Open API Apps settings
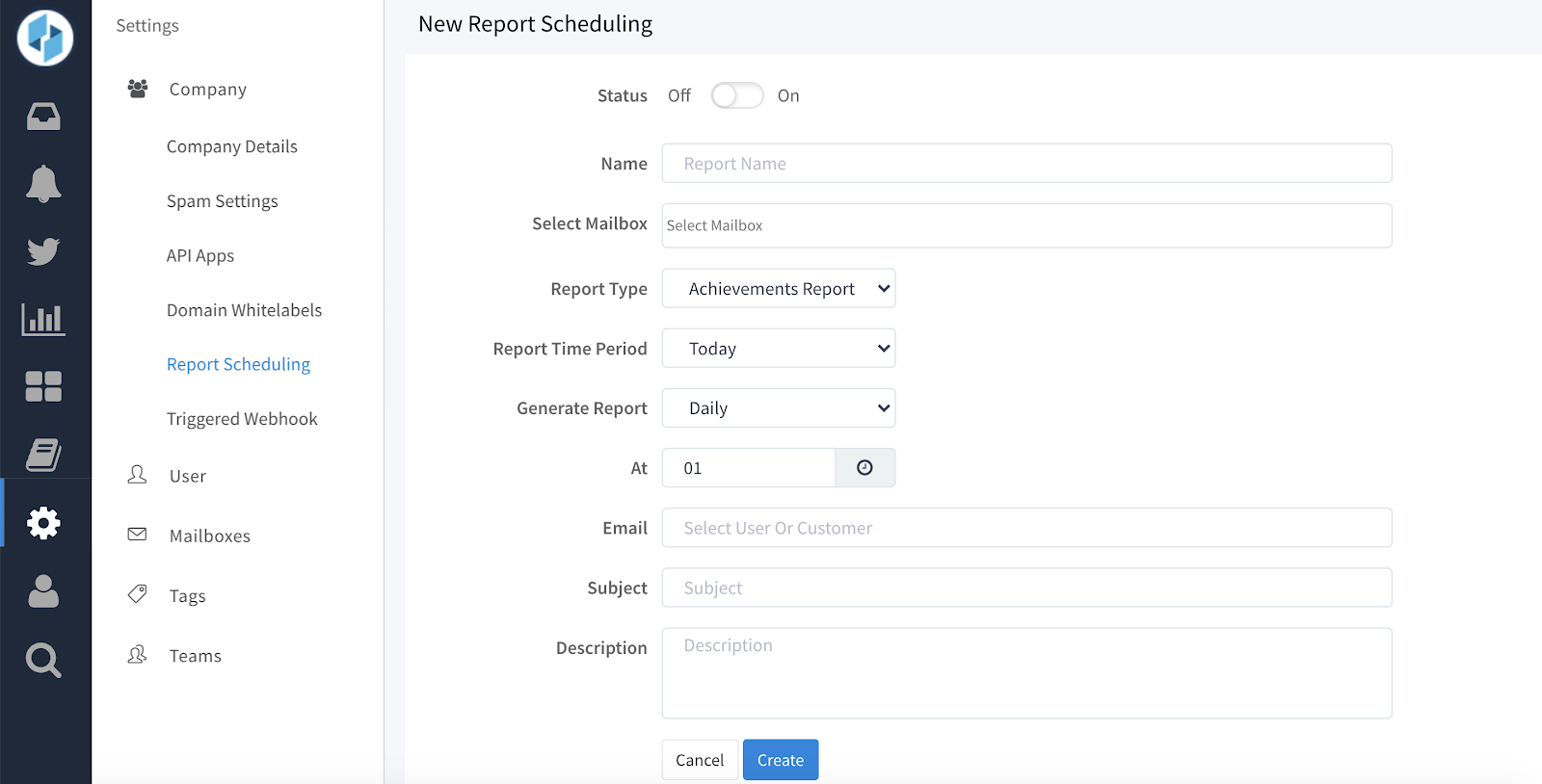 click(200, 255)
